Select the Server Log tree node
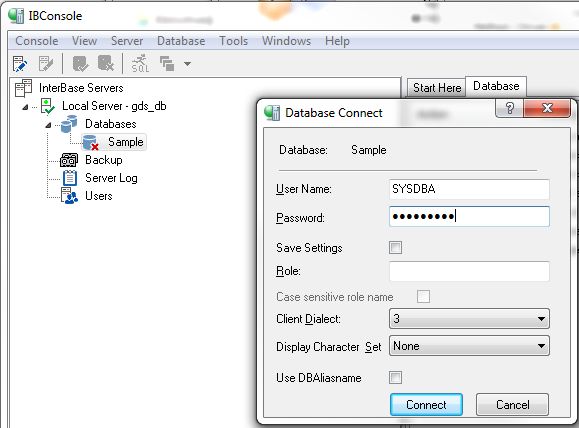The height and width of the screenshot is (428, 579). pos(111,178)
